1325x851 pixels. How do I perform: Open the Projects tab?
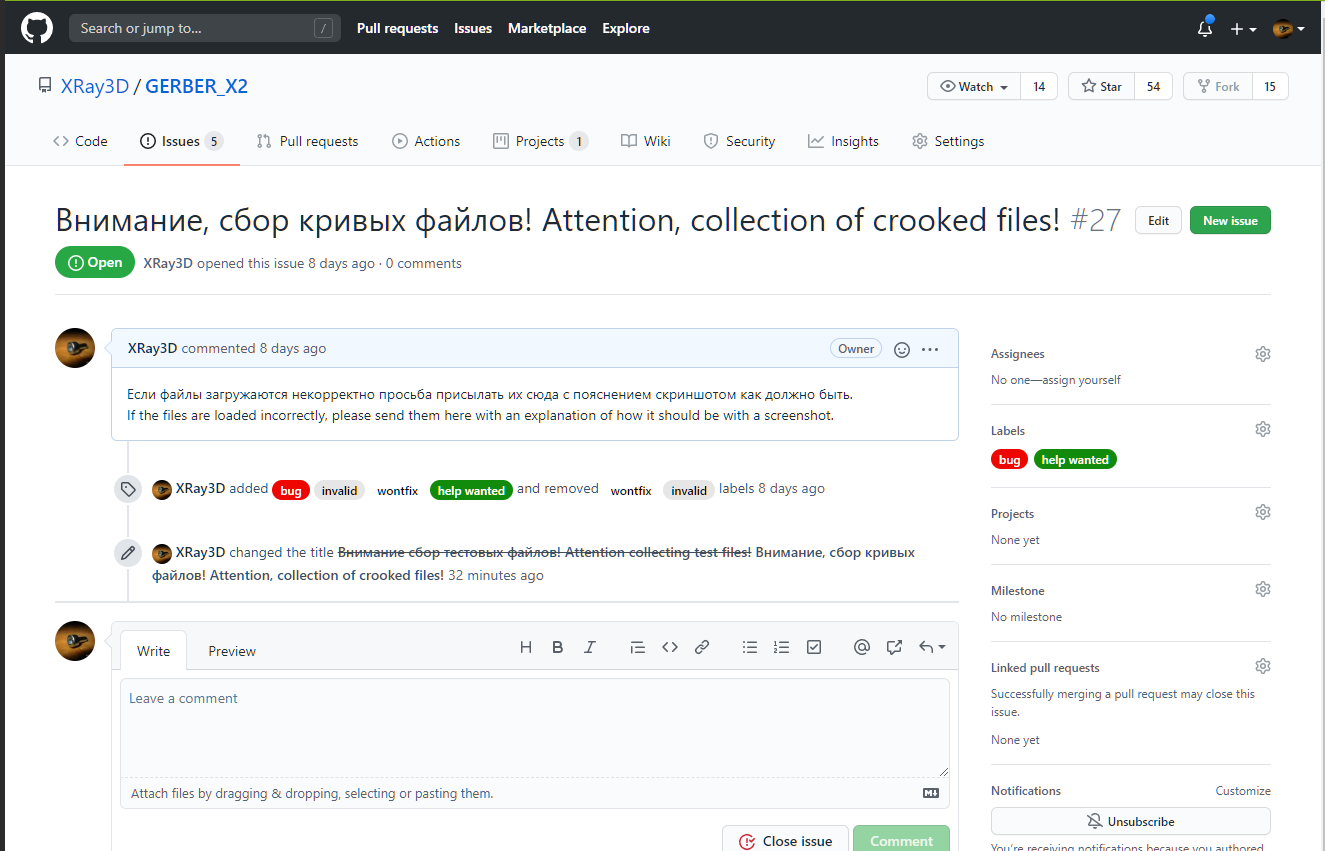click(x=540, y=141)
